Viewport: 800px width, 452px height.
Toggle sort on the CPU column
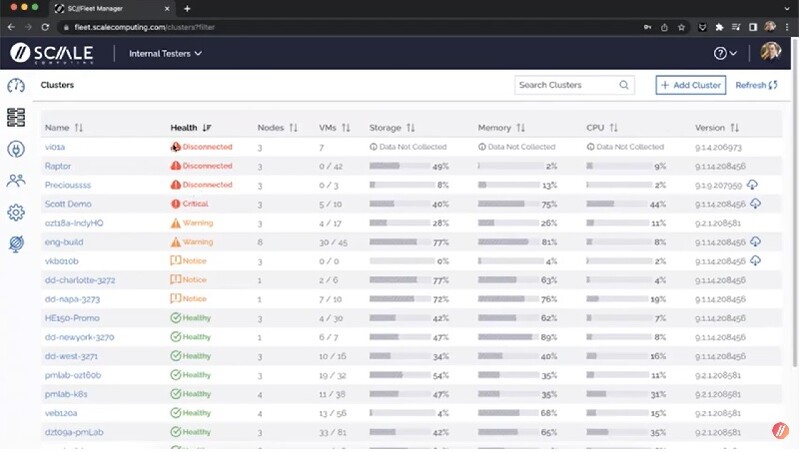point(613,128)
